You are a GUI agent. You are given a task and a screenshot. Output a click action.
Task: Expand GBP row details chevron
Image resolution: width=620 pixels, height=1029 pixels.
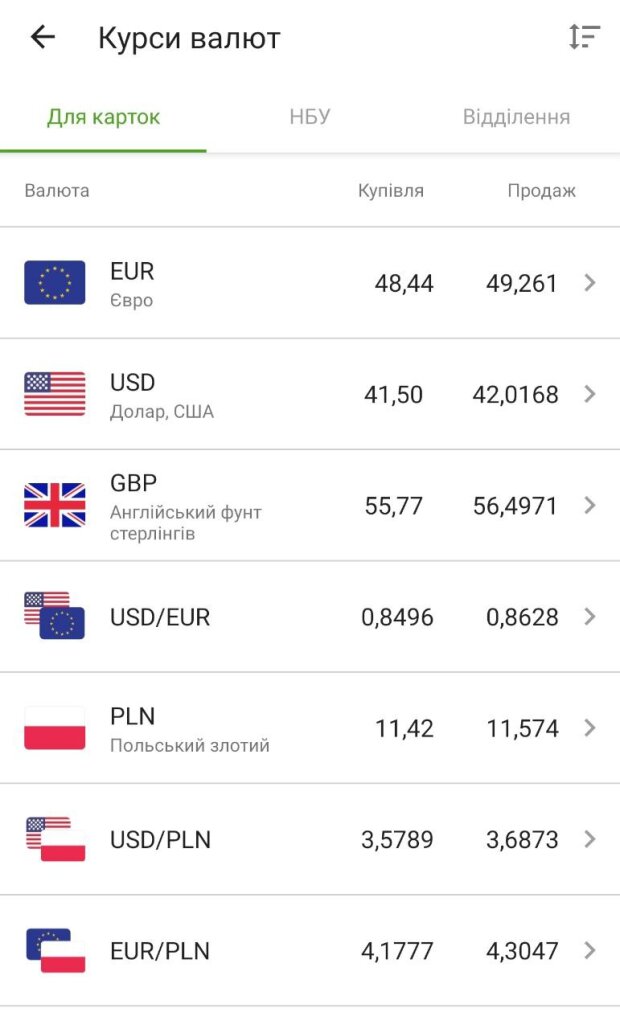[590, 505]
